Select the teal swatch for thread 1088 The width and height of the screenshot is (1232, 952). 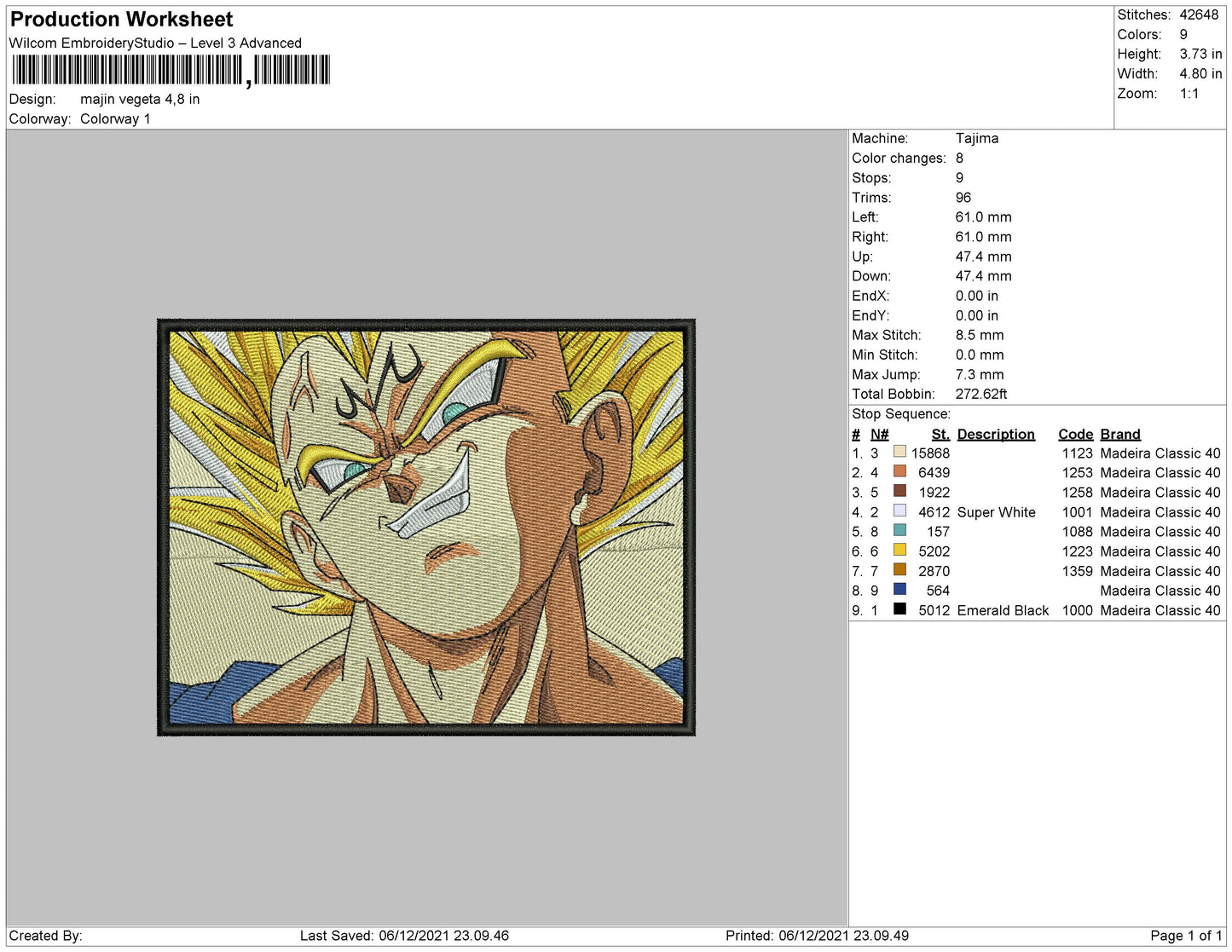coord(899,530)
